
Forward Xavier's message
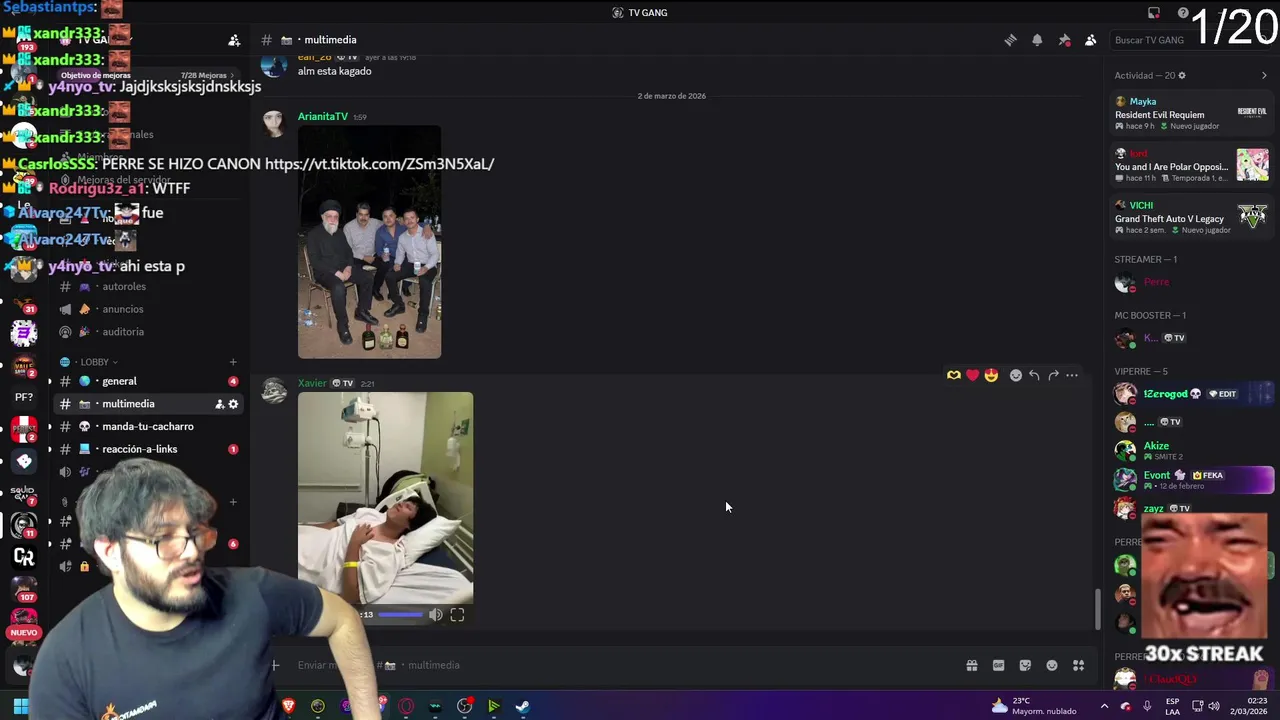1053,375
